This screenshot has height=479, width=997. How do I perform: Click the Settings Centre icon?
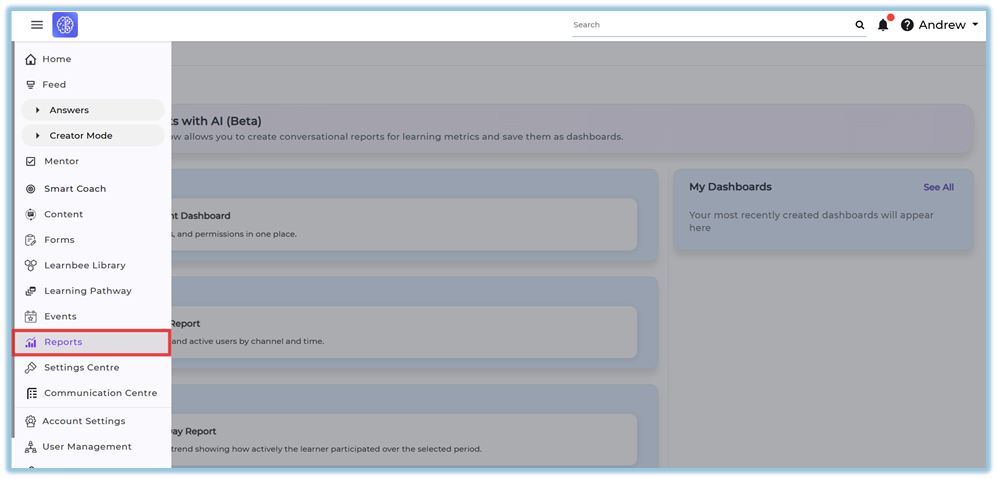[x=31, y=368]
